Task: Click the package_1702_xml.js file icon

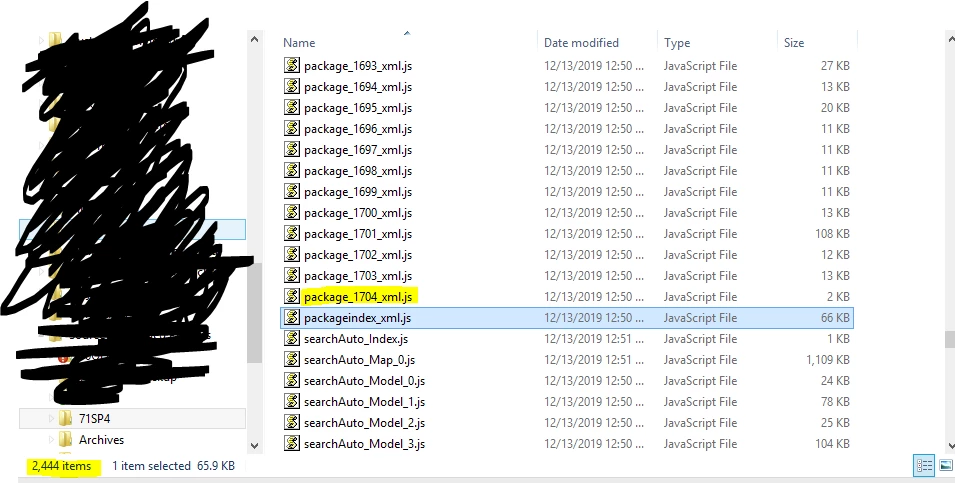Action: click(292, 255)
